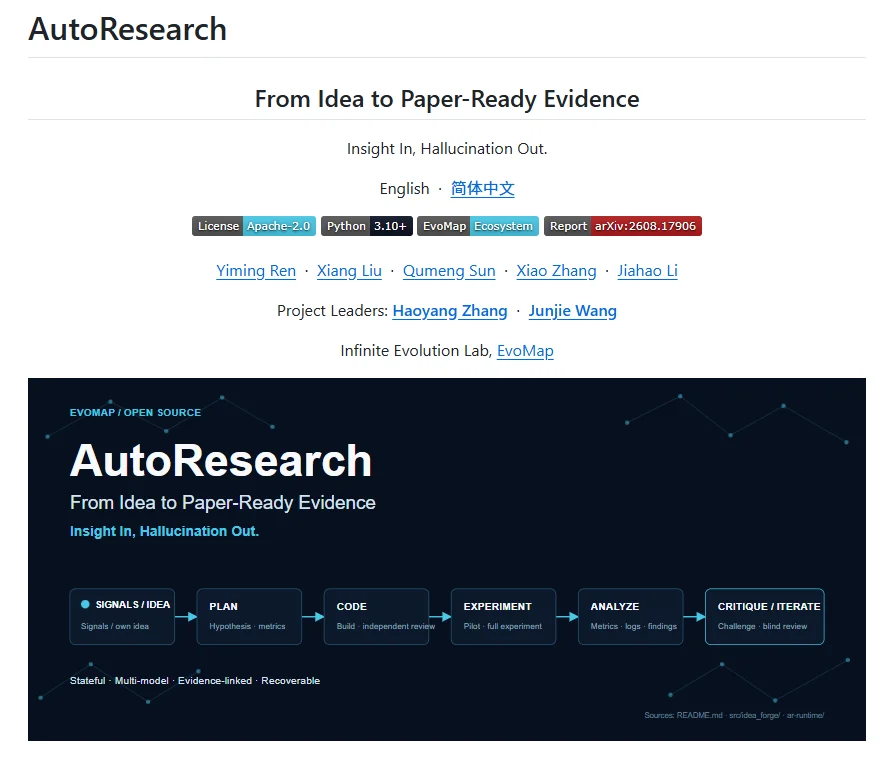
Task: Click 'Challenge · blind review' caption
Action: [762, 626]
